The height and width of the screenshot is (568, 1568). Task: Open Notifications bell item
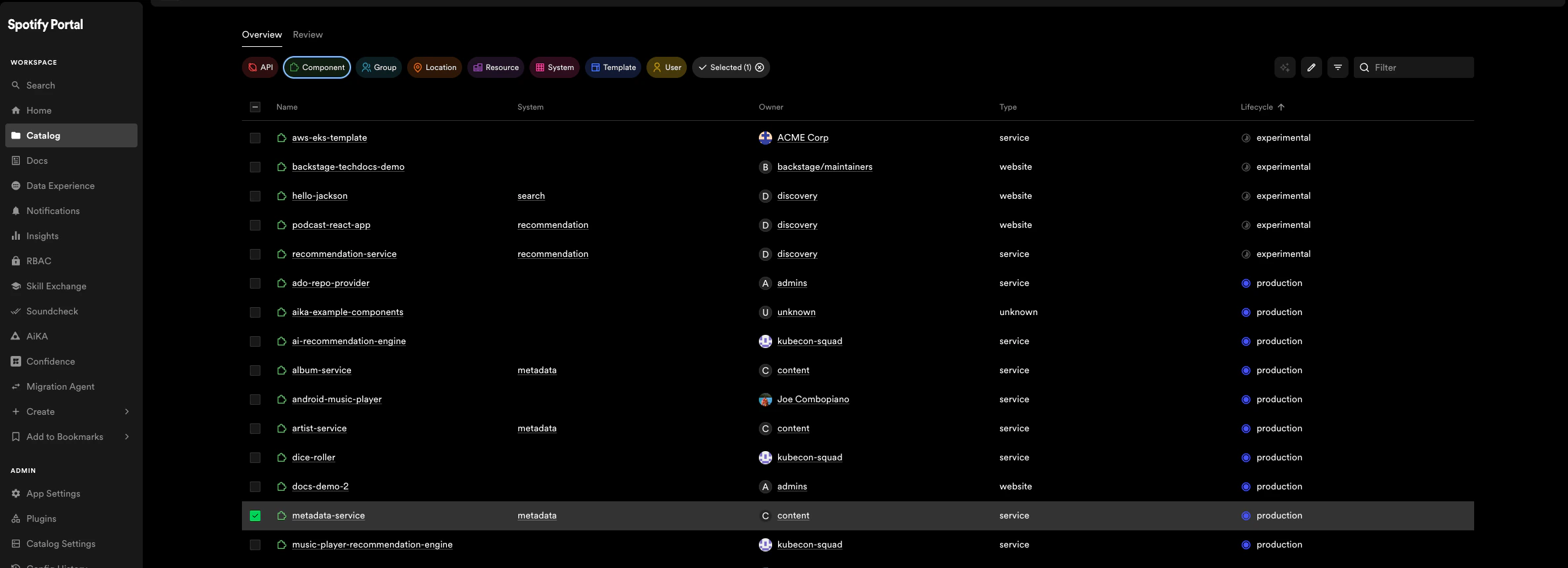pos(71,211)
